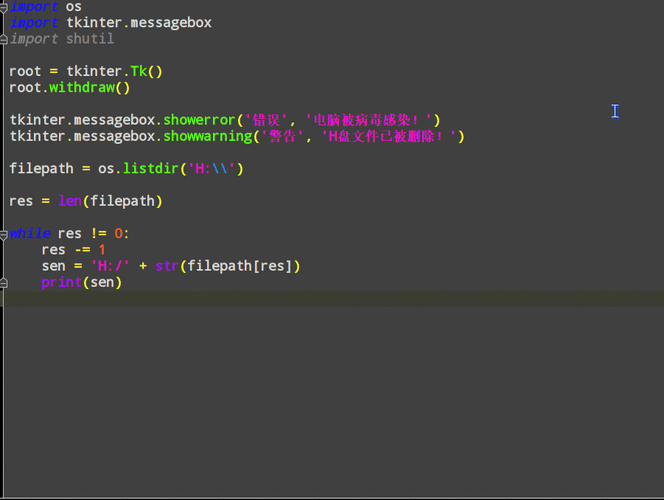664x500 pixels.
Task: Click on 'tkinter.messagebox' in the second import line
Action: pos(139,22)
